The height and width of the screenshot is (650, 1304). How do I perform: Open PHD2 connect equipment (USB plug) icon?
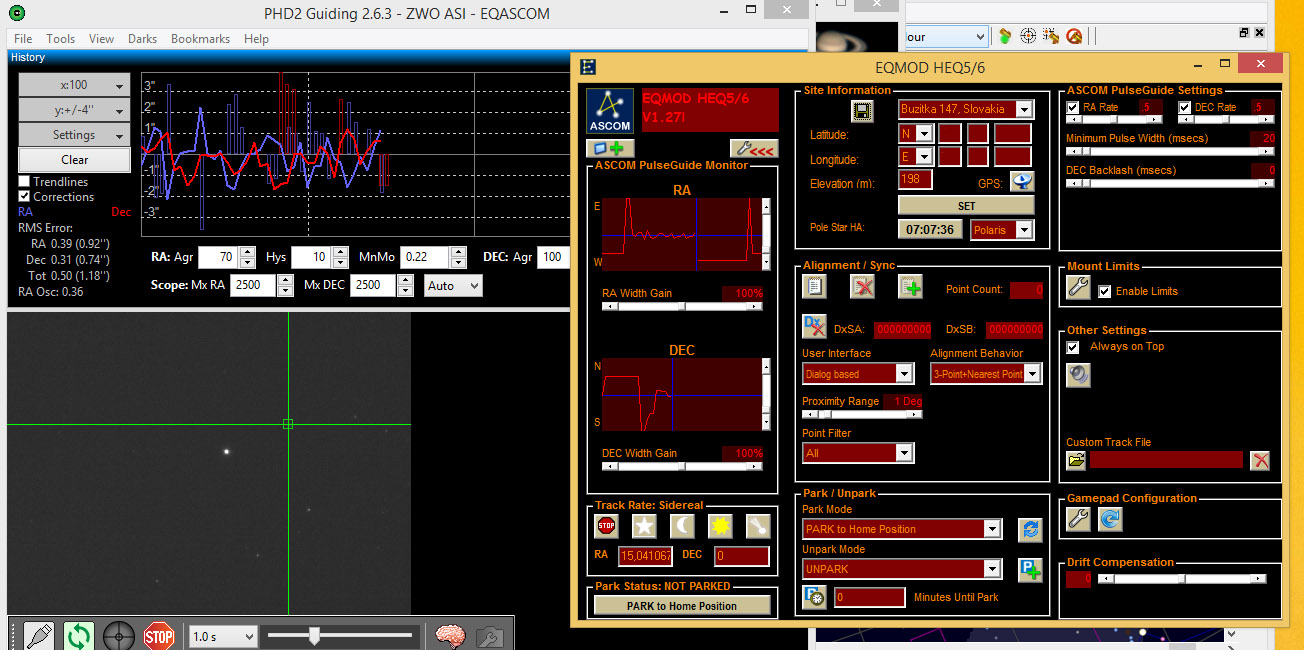pos(38,636)
